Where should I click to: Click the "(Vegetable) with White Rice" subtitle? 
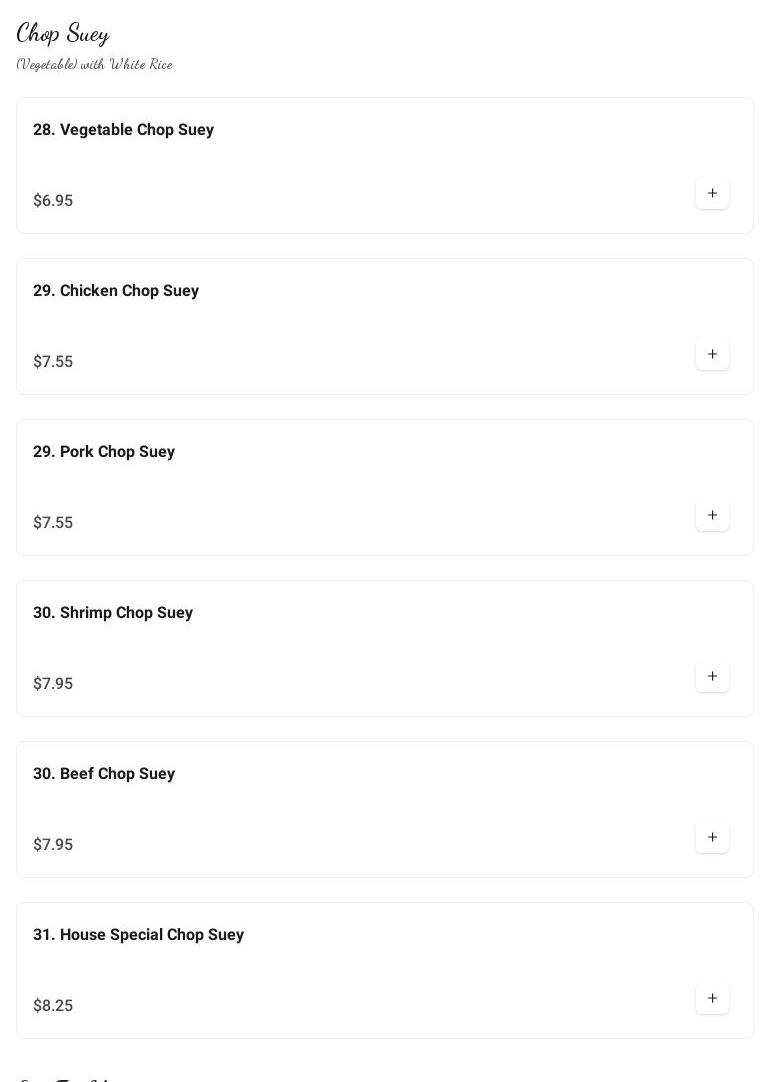[95, 64]
